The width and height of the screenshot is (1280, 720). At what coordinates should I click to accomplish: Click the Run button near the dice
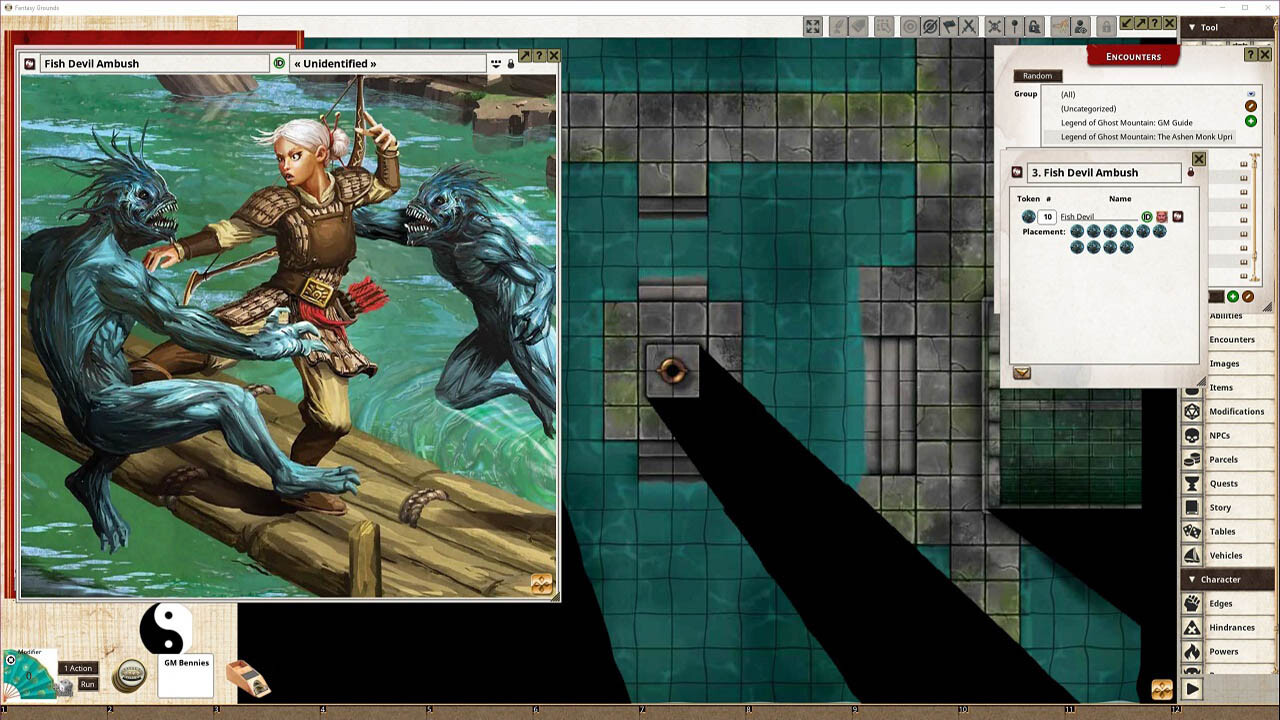86,684
